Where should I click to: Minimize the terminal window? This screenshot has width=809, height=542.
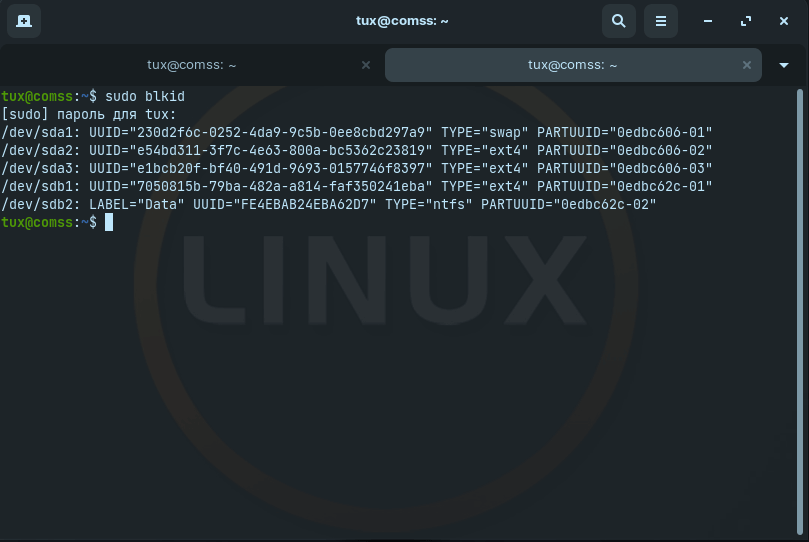(x=708, y=20)
